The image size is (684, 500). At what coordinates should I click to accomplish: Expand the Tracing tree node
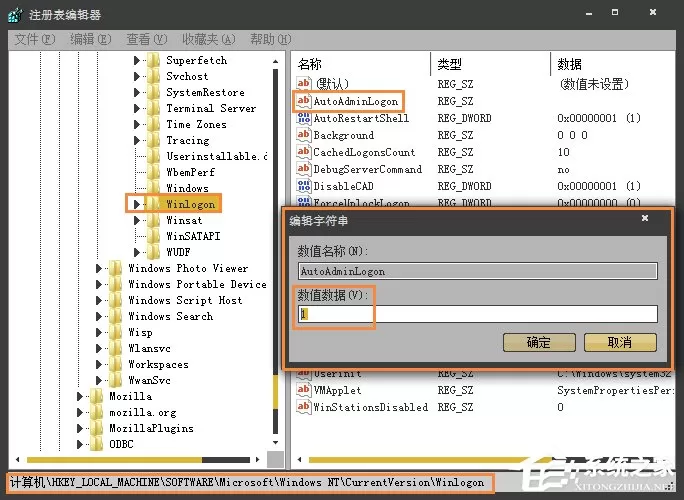(x=137, y=140)
